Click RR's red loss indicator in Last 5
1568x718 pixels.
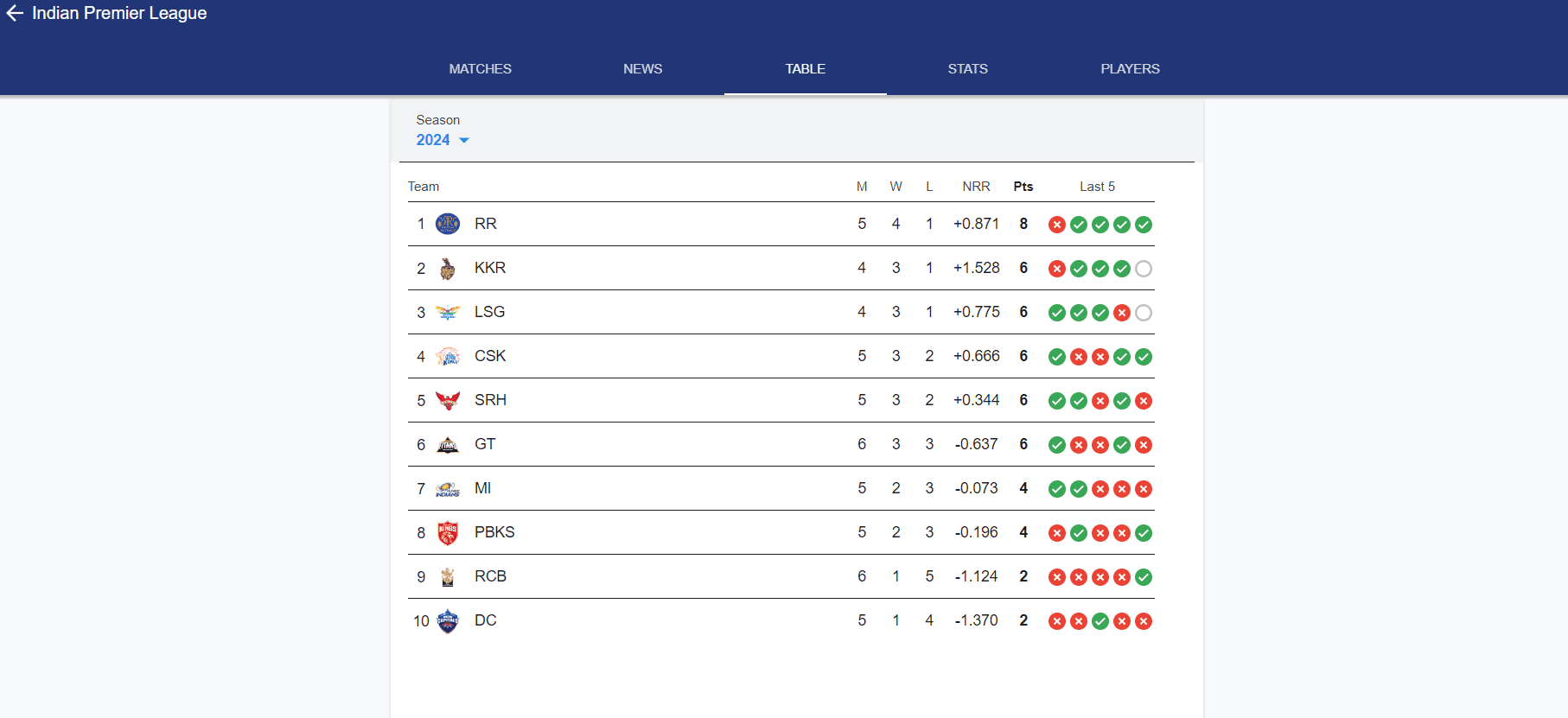pyautogui.click(x=1056, y=225)
